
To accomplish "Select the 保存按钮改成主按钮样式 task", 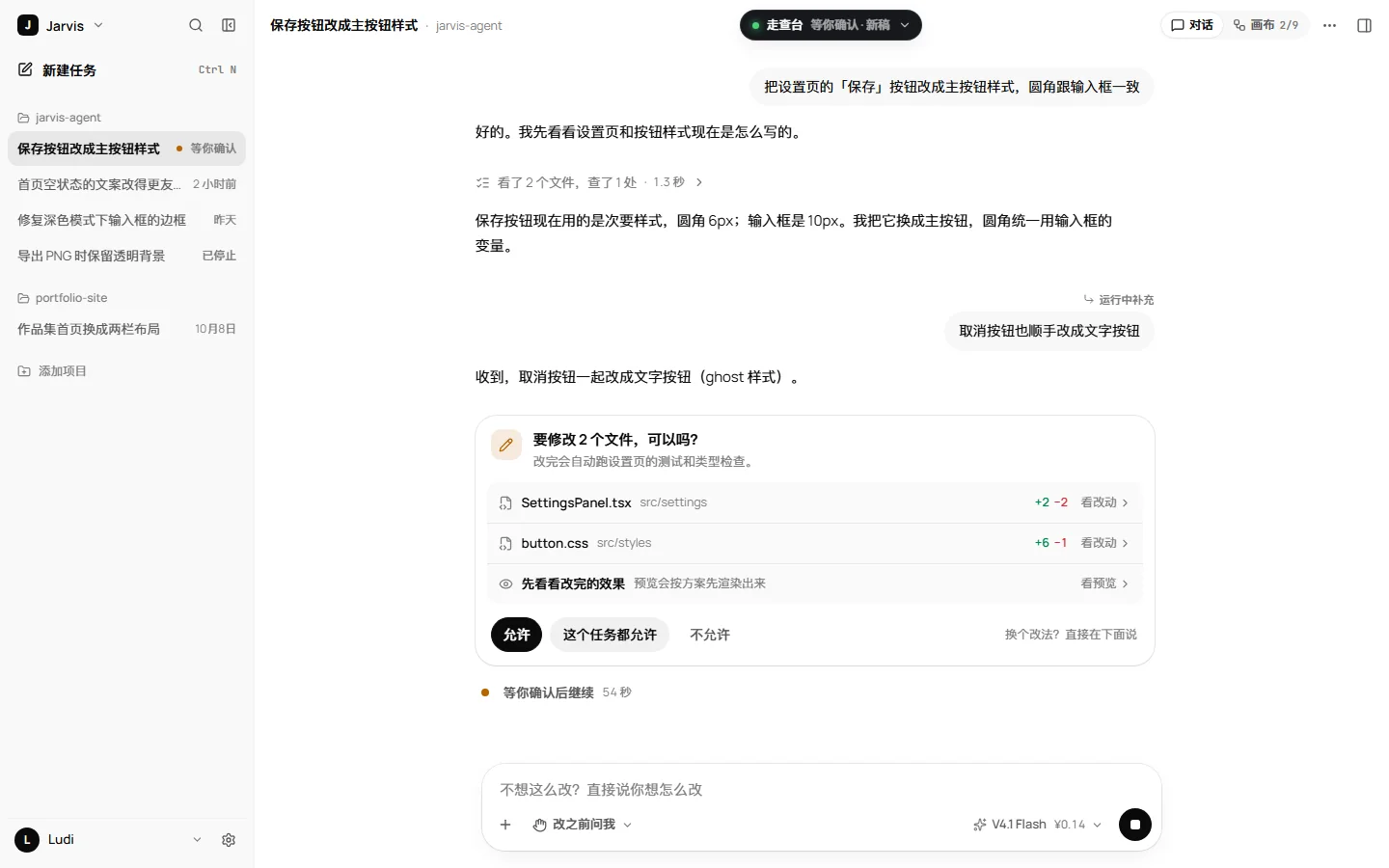I will tap(126, 149).
